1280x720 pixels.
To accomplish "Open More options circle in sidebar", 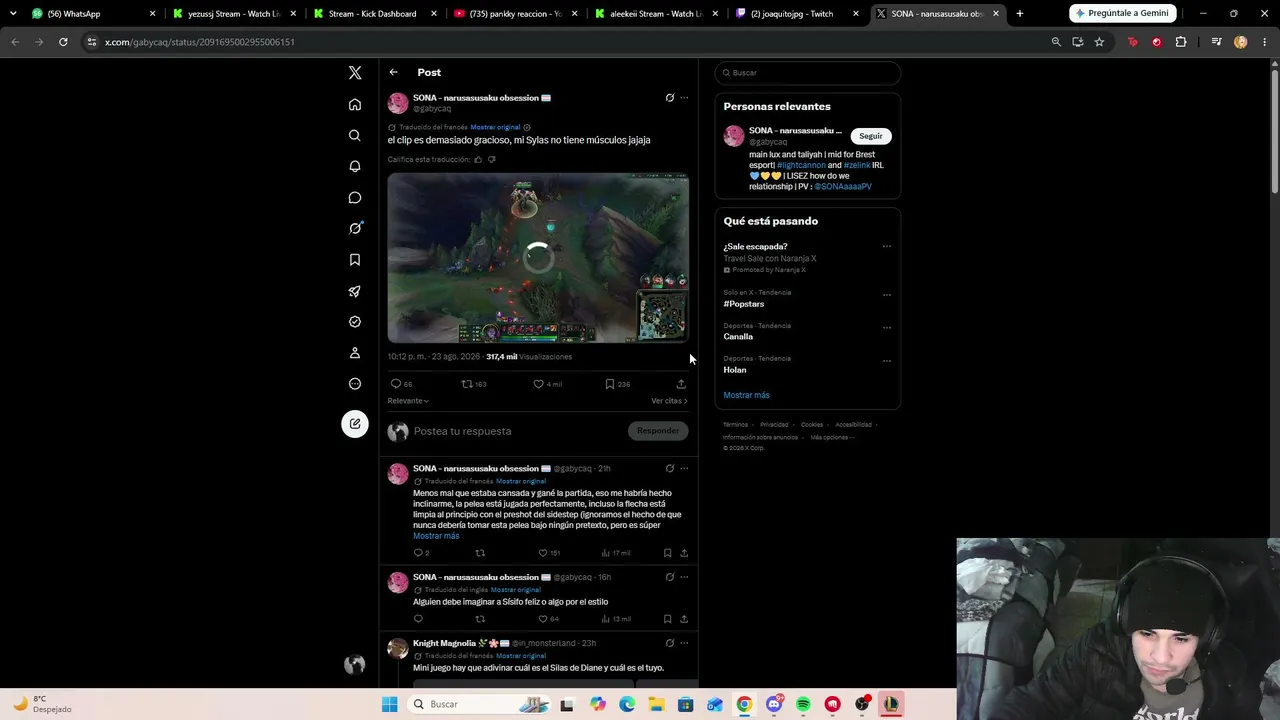I will pyautogui.click(x=355, y=384).
